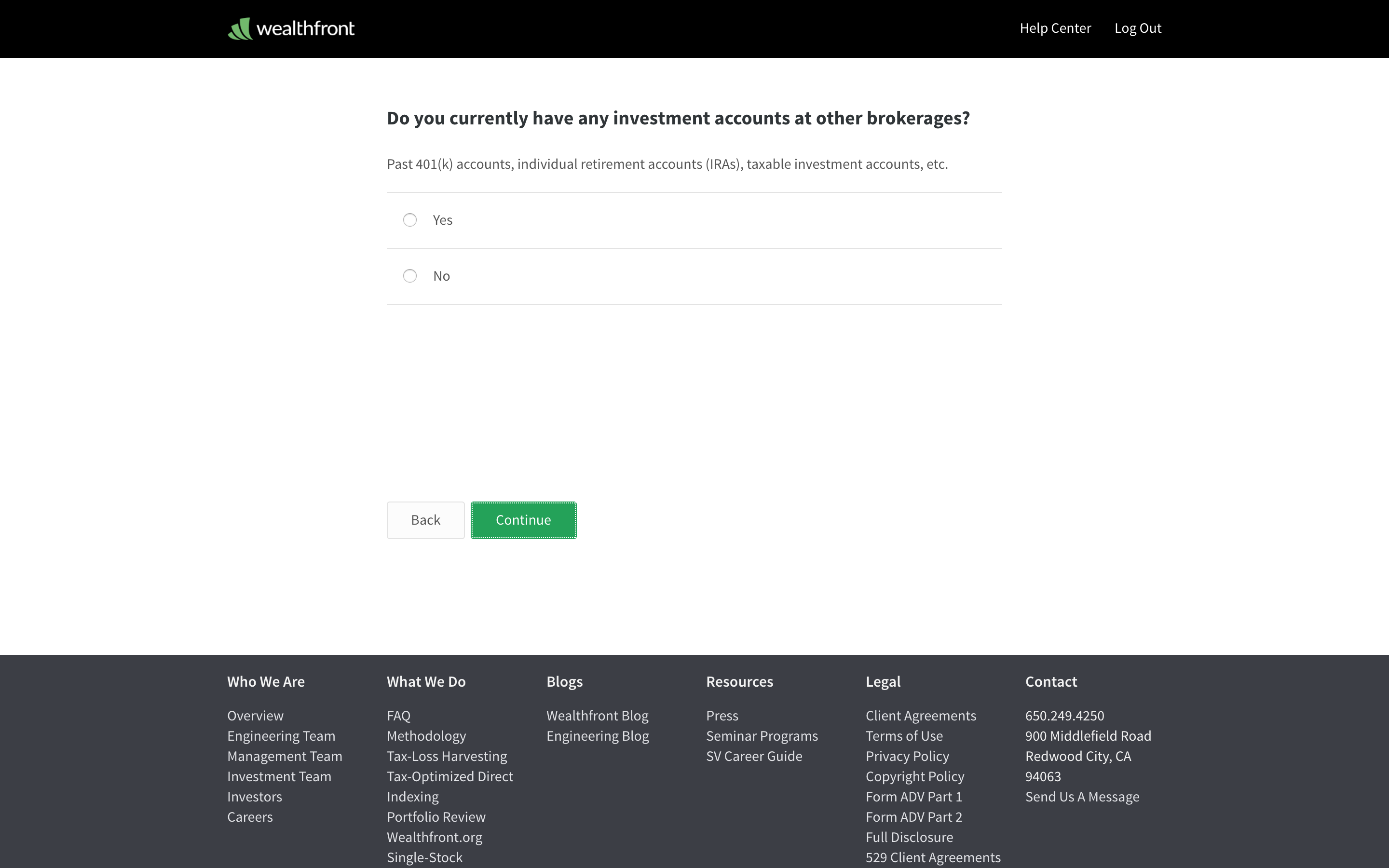This screenshot has height=868, width=1389.
Task: Open Form ADV Part 2
Action: [x=914, y=816]
